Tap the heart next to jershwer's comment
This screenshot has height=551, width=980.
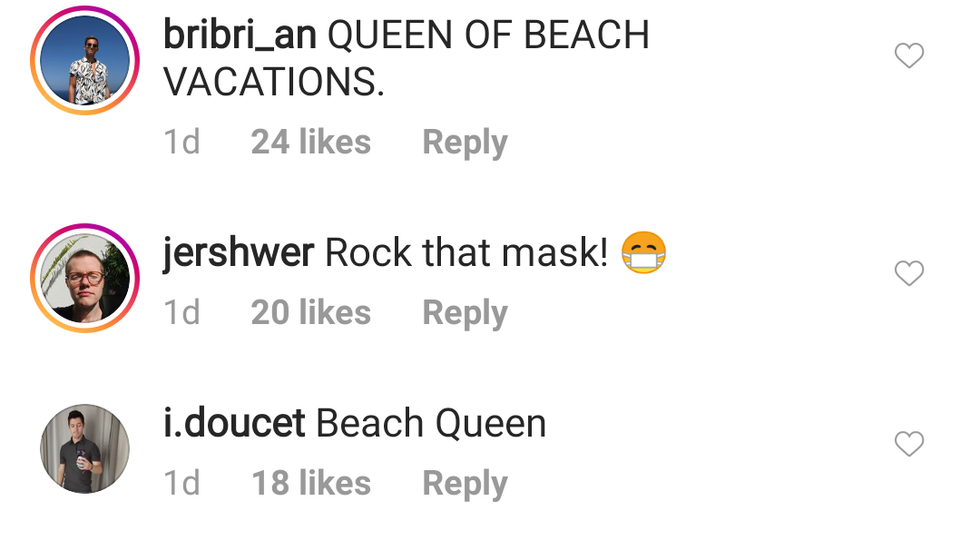pyautogui.click(x=909, y=273)
